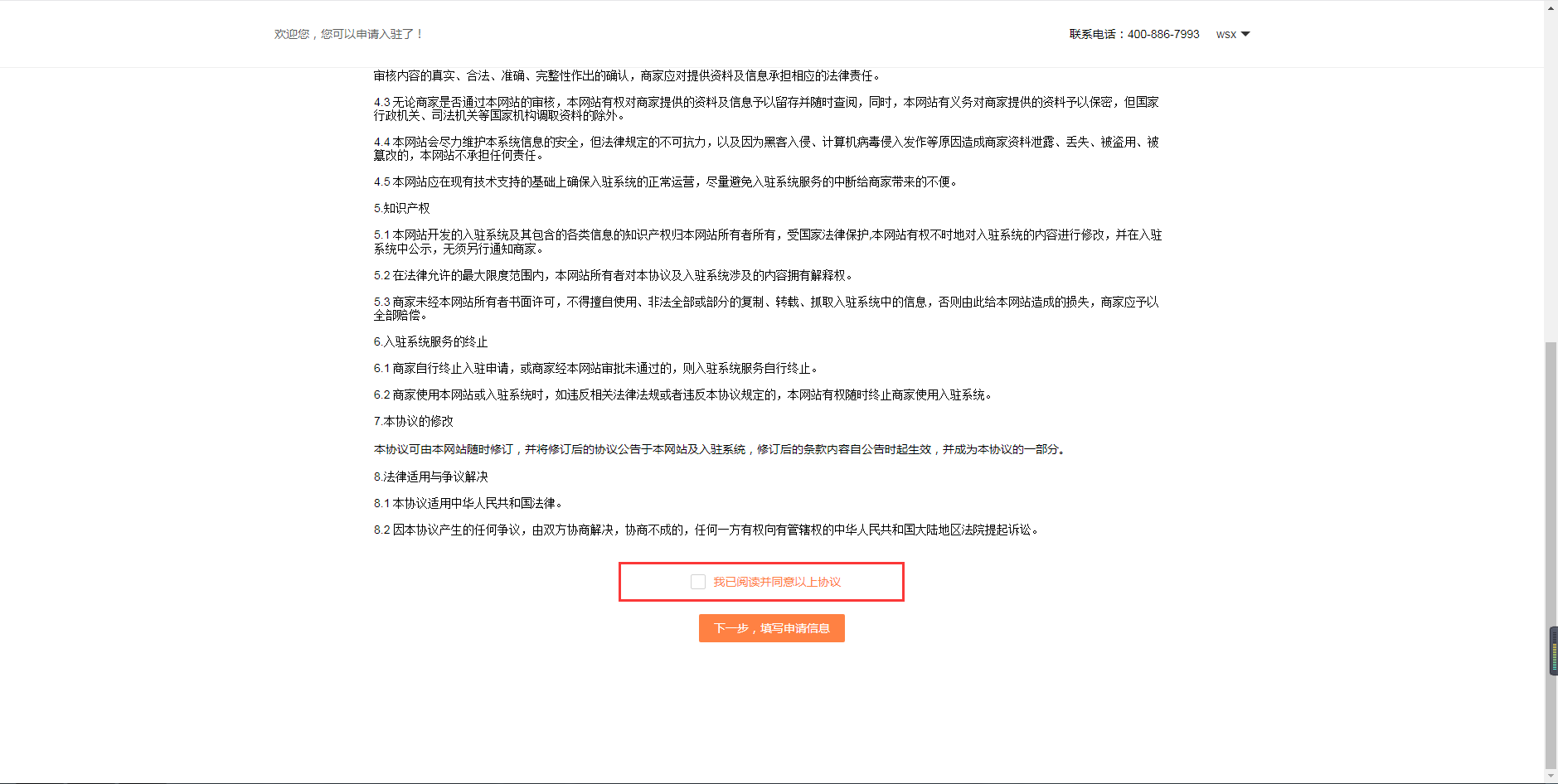Click clause 8.1 本协议适用中华人民共和国法律
This screenshot has height=784, width=1558.
coord(469,503)
